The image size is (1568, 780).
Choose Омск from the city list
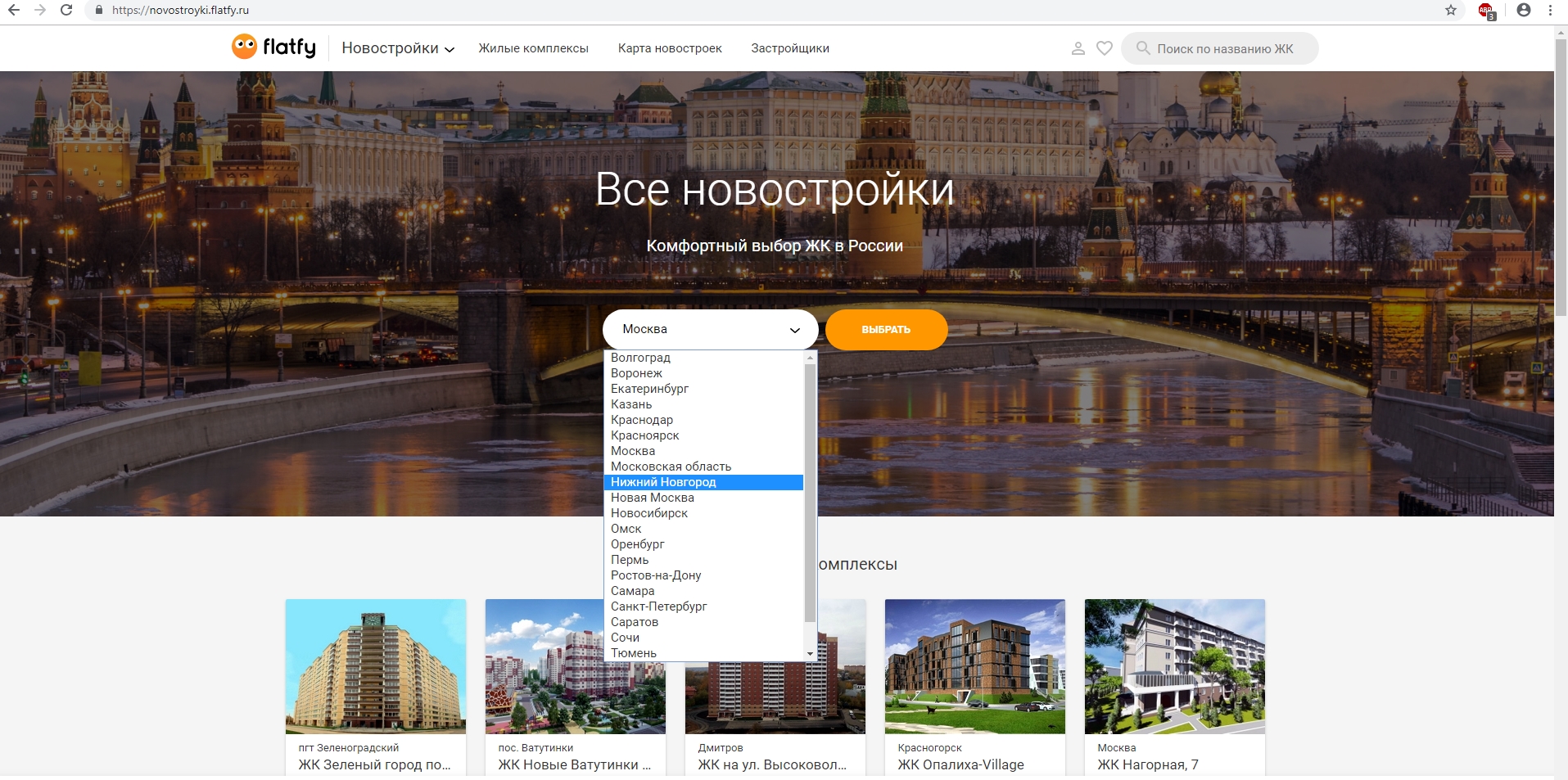(x=704, y=529)
